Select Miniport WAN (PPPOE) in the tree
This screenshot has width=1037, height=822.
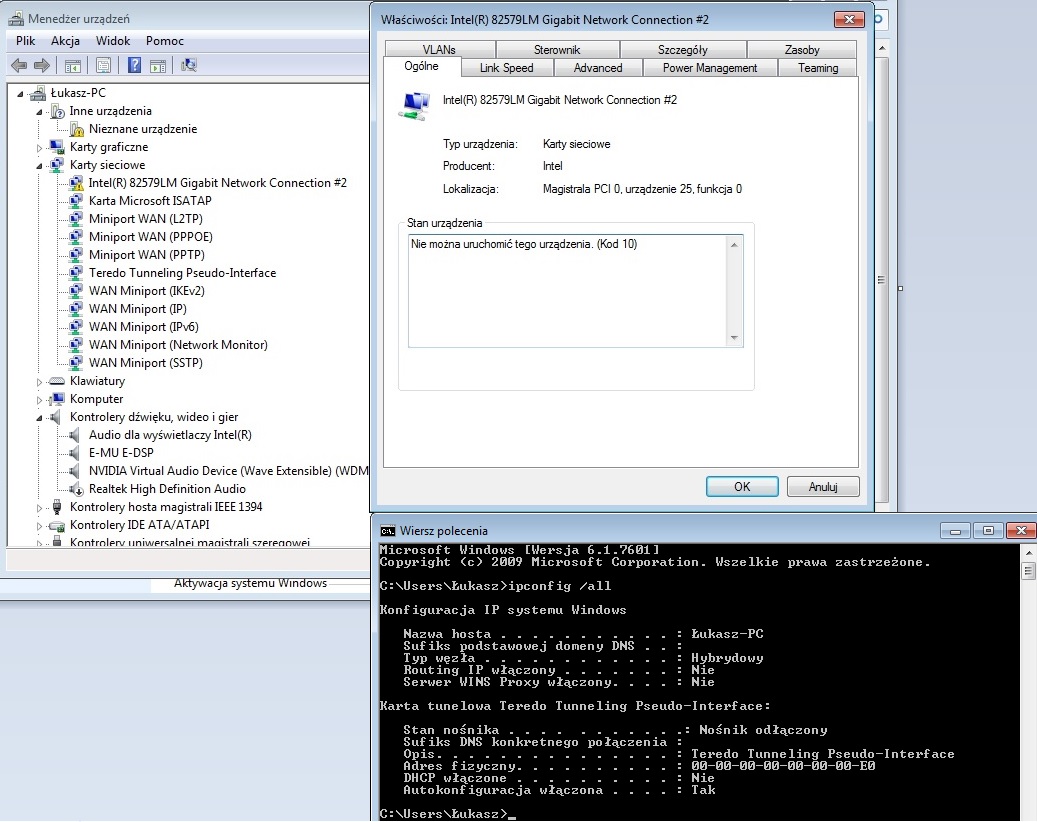coord(151,237)
